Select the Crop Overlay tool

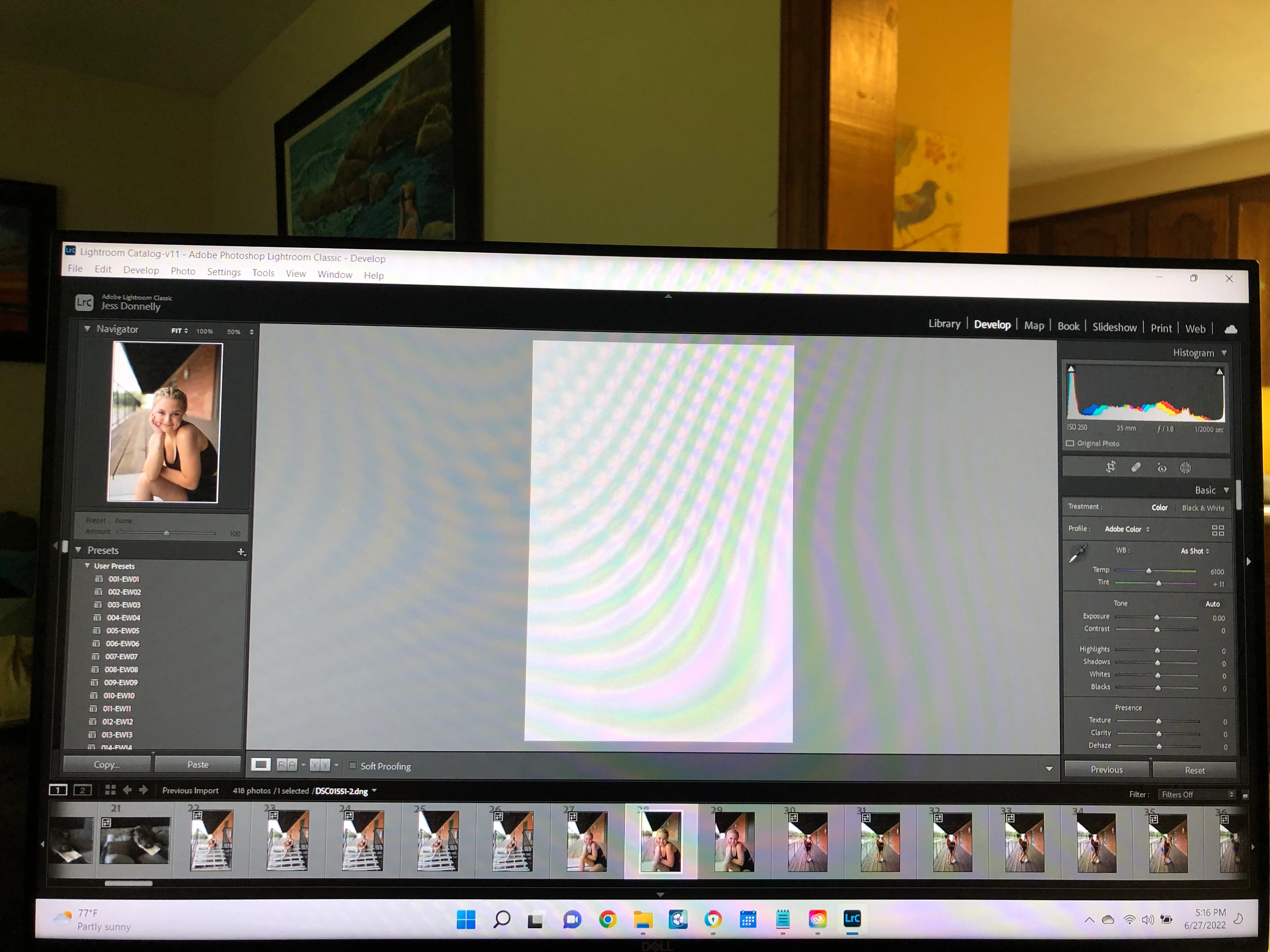pyautogui.click(x=1110, y=467)
